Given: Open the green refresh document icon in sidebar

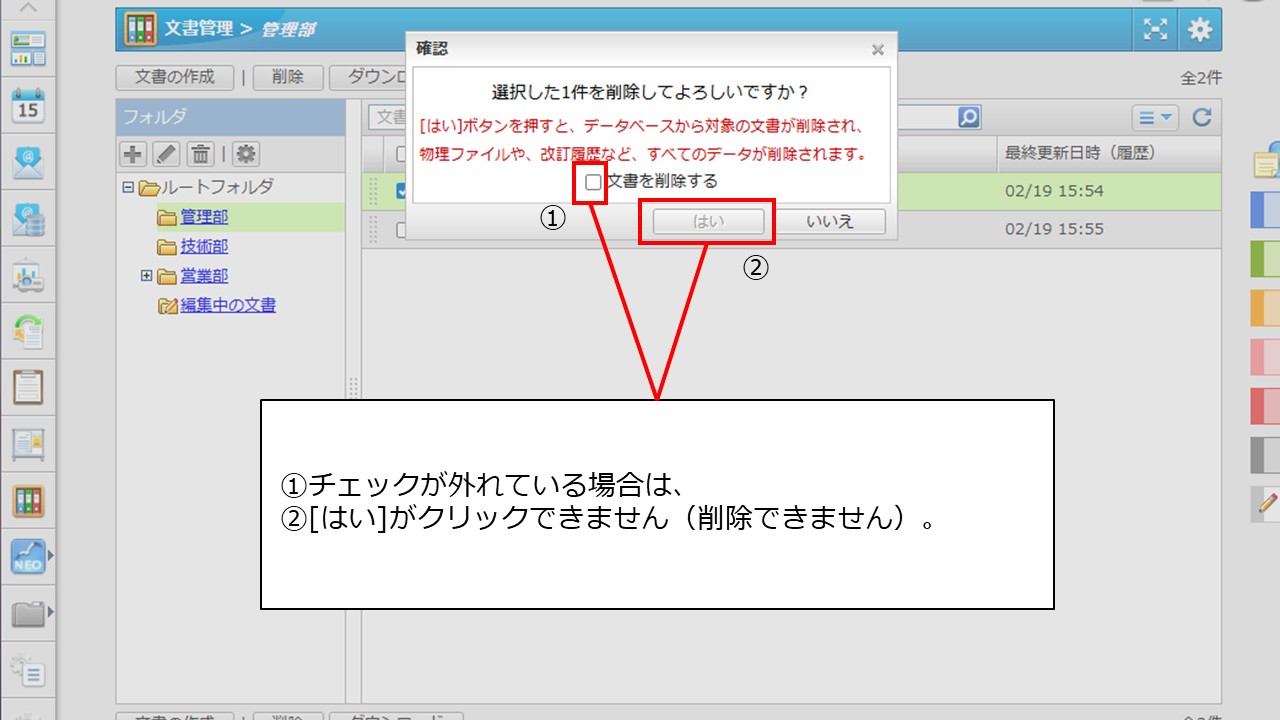Looking at the screenshot, I should coord(28,332).
